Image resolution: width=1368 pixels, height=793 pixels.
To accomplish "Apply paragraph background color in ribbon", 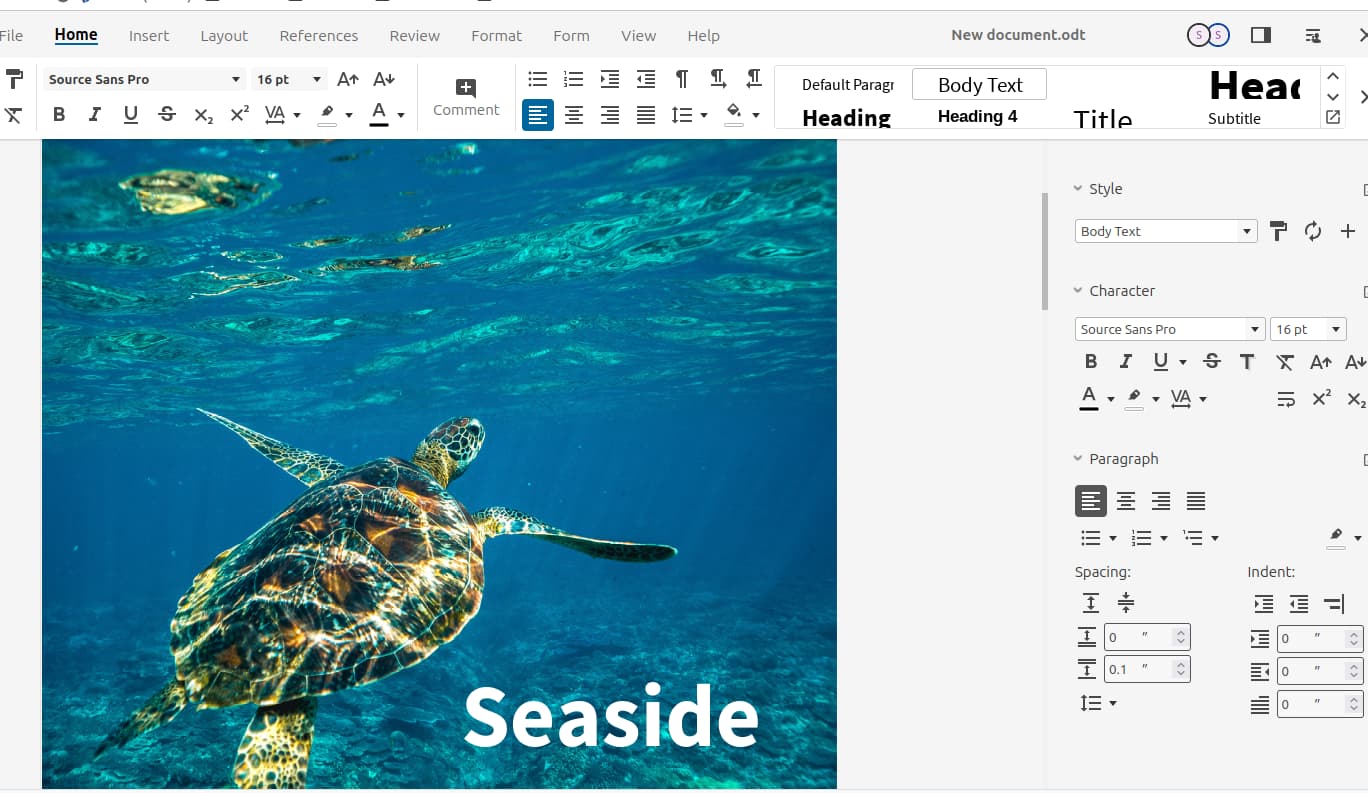I will click(x=734, y=114).
